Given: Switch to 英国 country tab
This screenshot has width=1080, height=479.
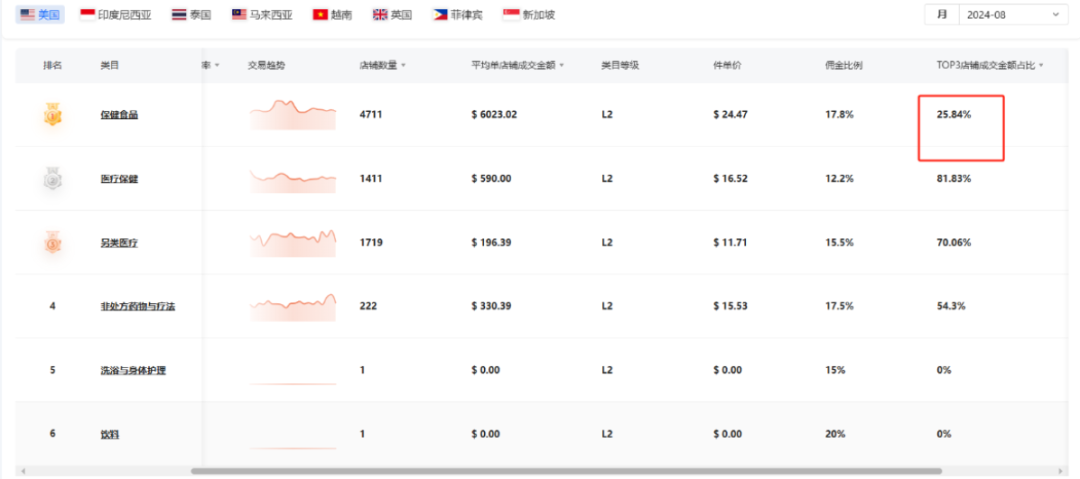Looking at the screenshot, I should pos(393,14).
